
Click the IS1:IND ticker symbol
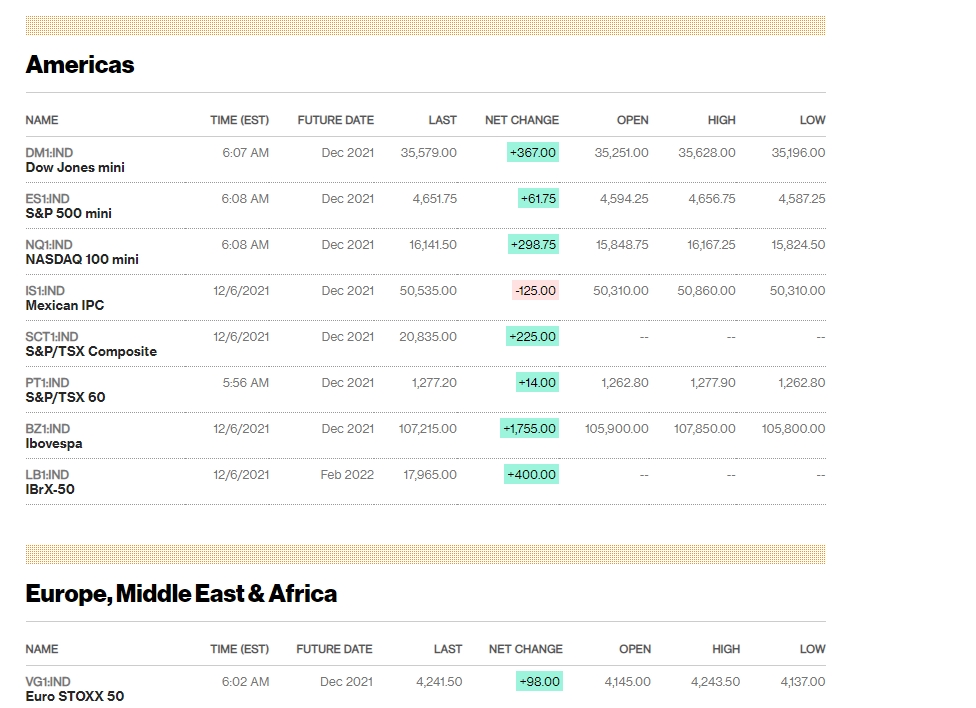[45, 291]
